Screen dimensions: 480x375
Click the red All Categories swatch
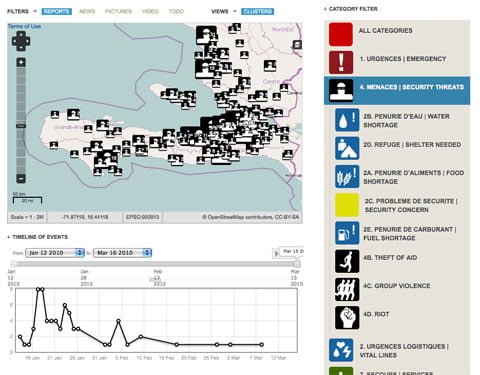click(341, 34)
